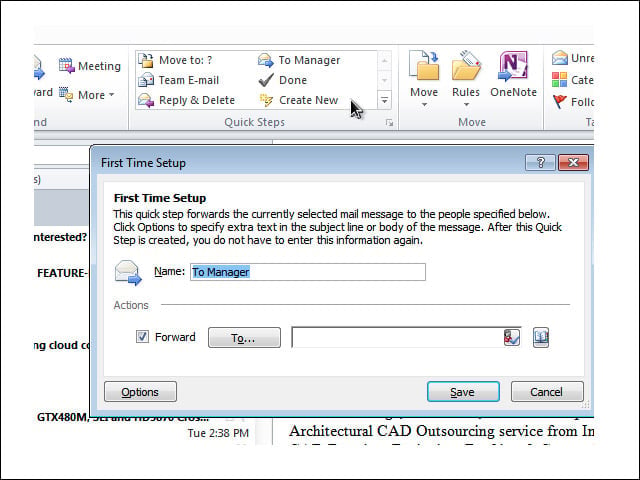
Task: Select the To Manager quick step
Action: [299, 60]
